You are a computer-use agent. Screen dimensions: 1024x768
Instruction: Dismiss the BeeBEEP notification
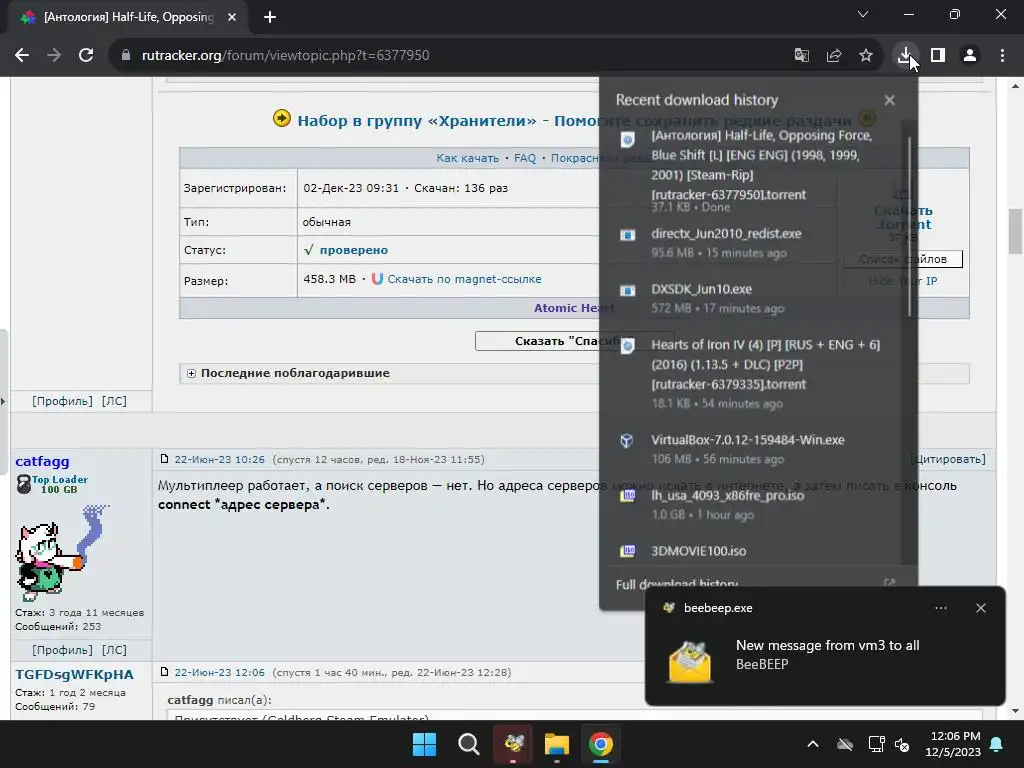(x=980, y=608)
